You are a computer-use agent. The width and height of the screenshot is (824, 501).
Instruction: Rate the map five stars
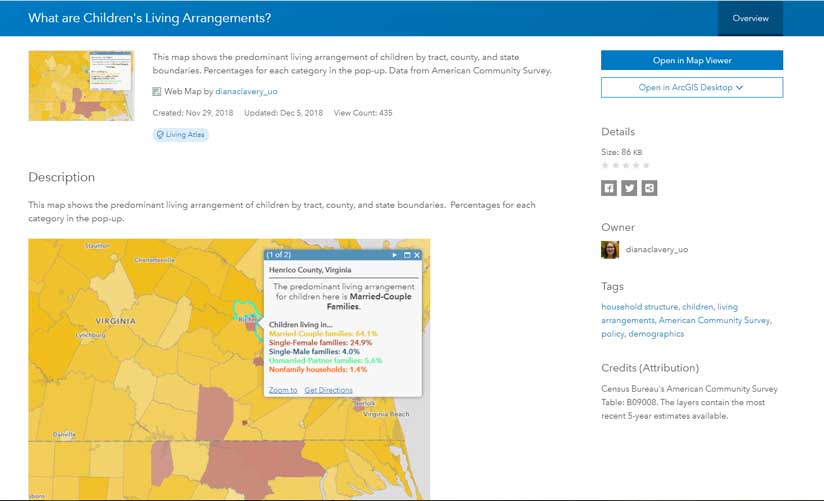[x=646, y=165]
